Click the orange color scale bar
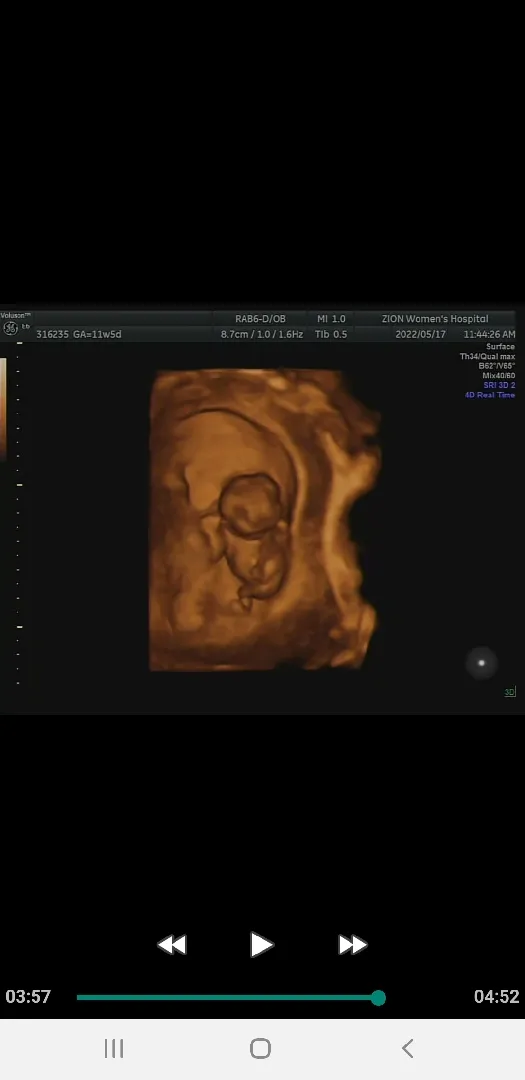525x1080 pixels. coord(3,406)
